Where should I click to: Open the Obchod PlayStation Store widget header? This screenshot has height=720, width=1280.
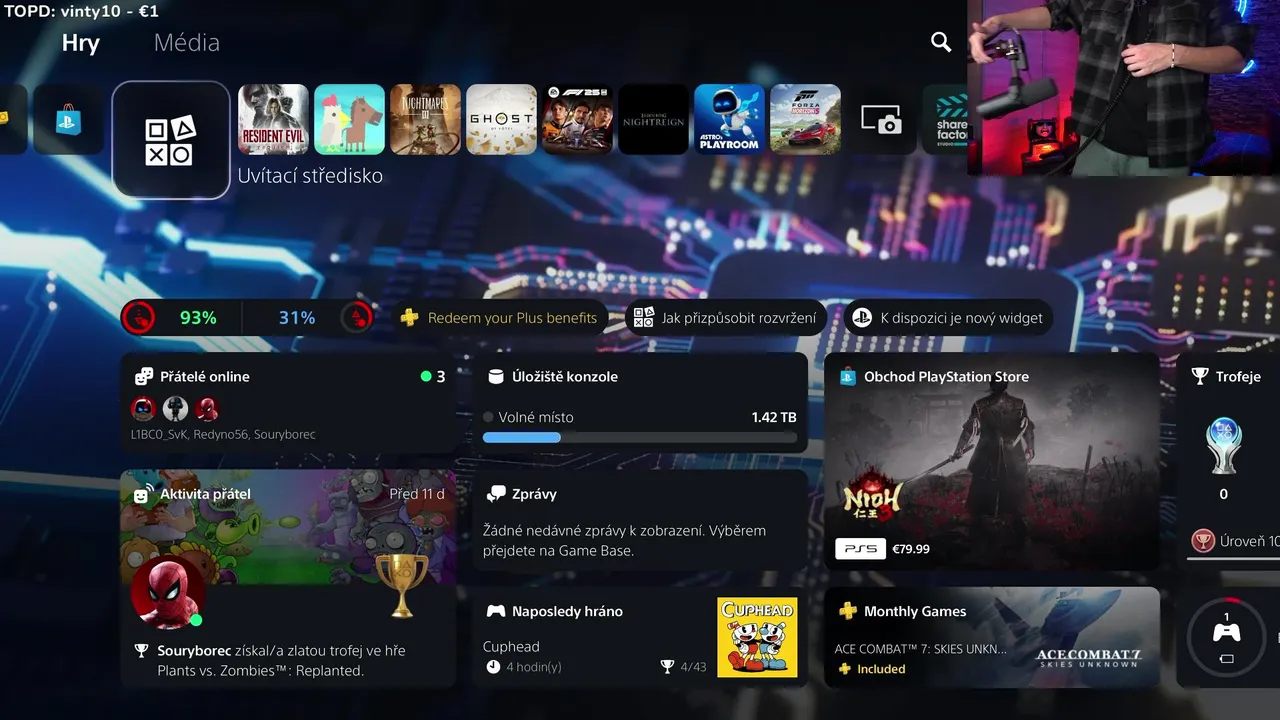coord(946,377)
